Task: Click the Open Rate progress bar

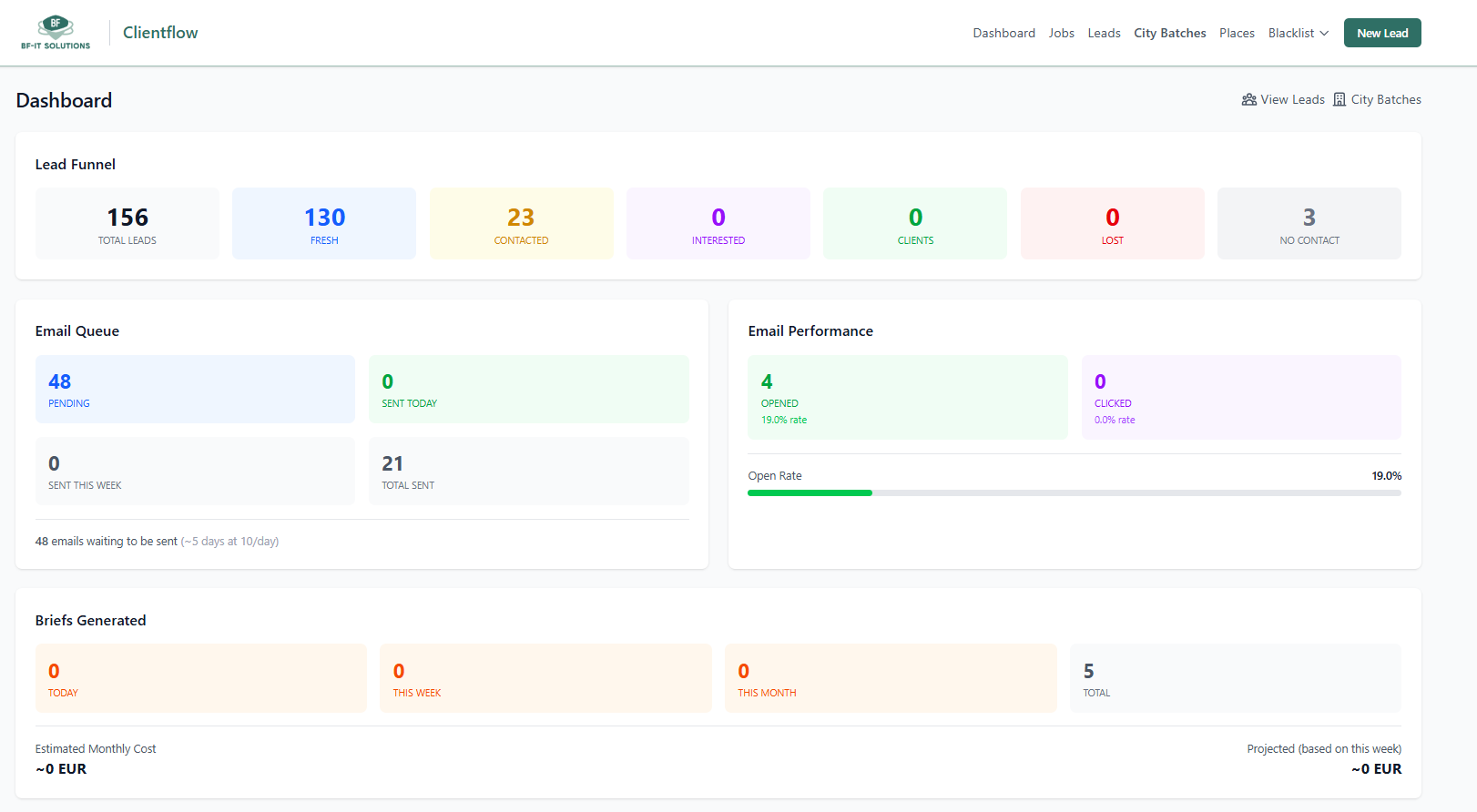Action: (x=1074, y=492)
